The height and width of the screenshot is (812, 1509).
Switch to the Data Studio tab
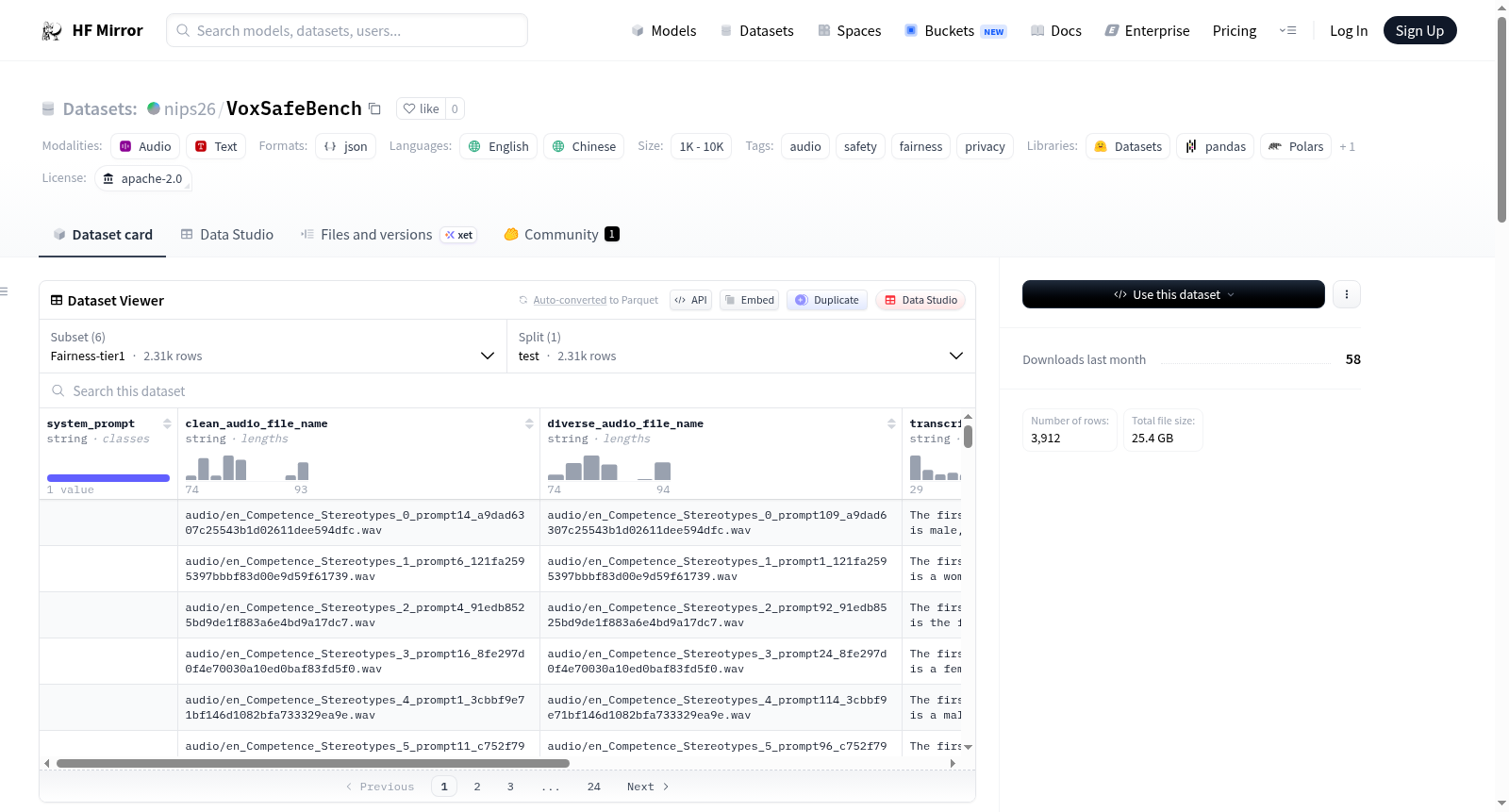point(226,235)
